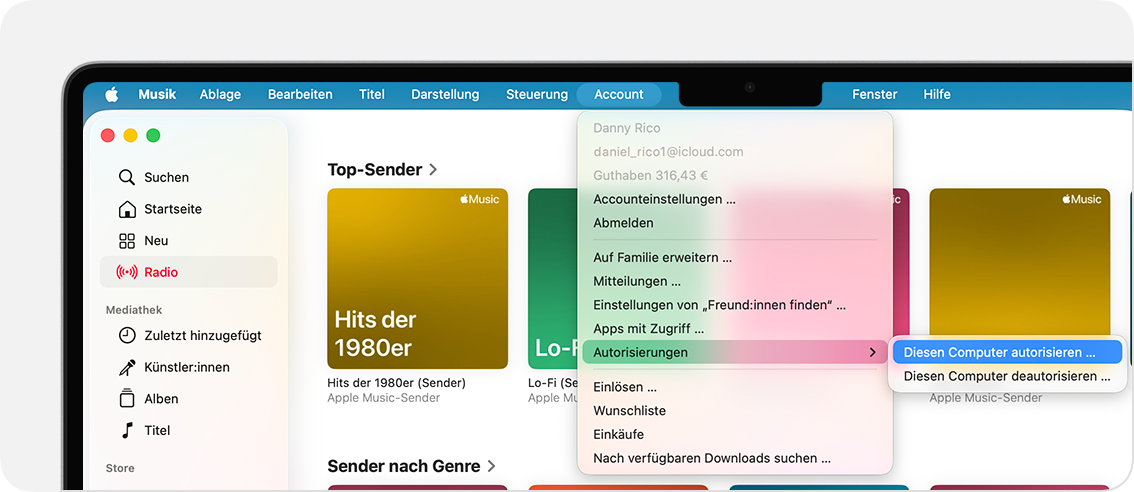The width and height of the screenshot is (1134, 492).
Task: Select Abmelden in Account menu
Action: tap(735, 223)
